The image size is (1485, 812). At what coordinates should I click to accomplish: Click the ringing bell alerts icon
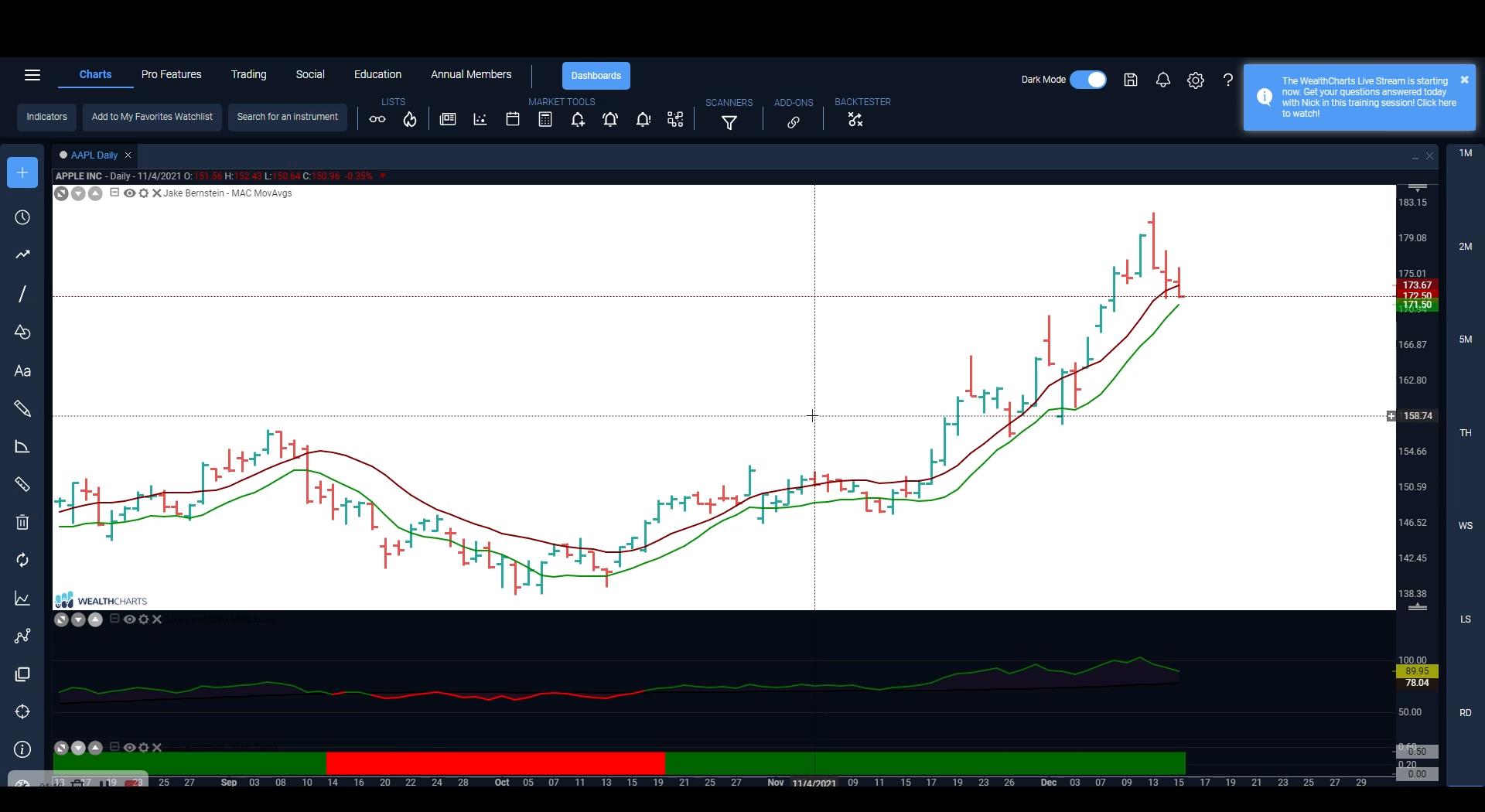(x=610, y=120)
